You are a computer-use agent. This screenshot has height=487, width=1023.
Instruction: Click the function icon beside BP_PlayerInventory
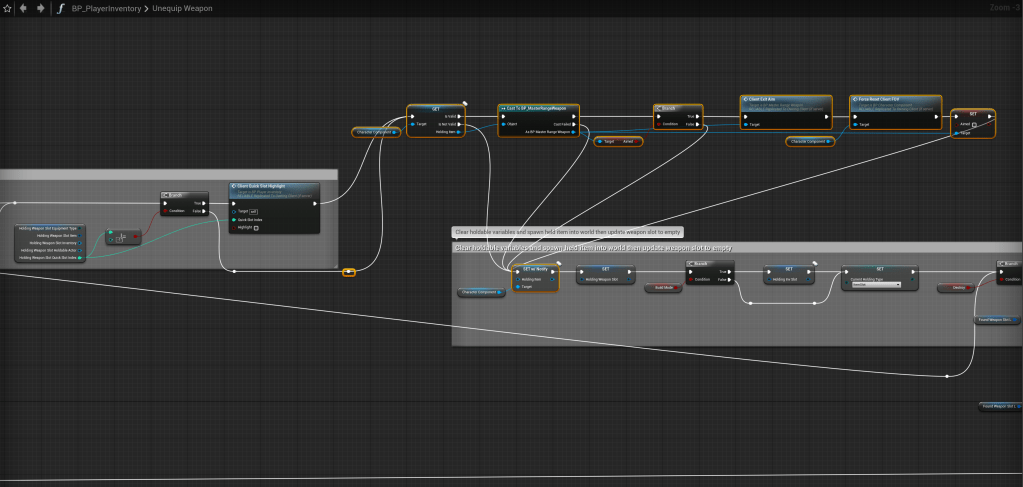[x=61, y=8]
